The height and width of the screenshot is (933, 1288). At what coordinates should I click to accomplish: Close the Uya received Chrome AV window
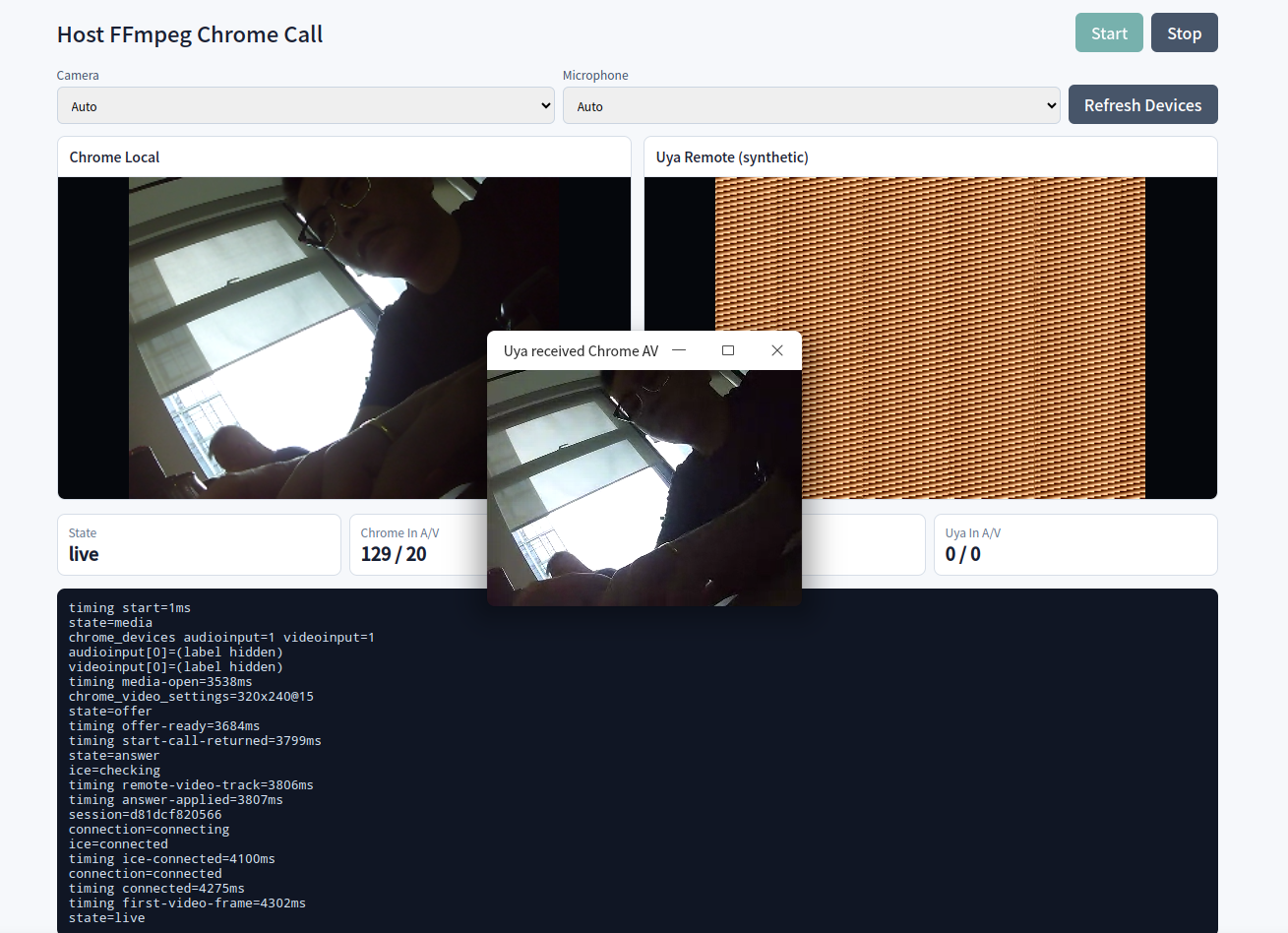[777, 350]
